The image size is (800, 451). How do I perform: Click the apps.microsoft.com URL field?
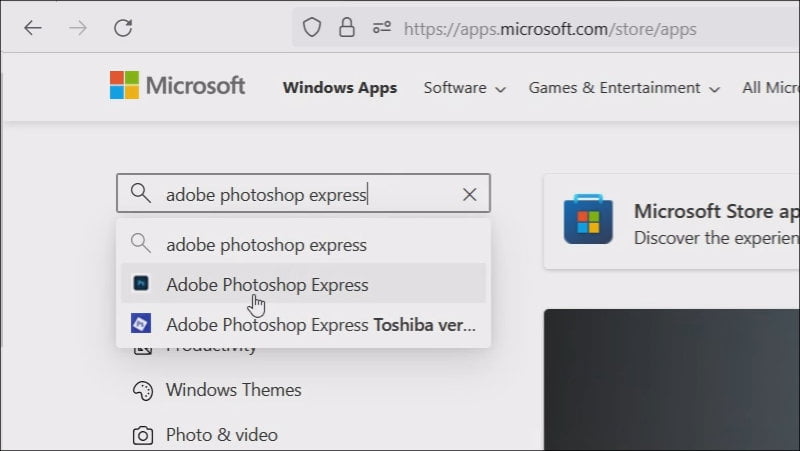[550, 29]
